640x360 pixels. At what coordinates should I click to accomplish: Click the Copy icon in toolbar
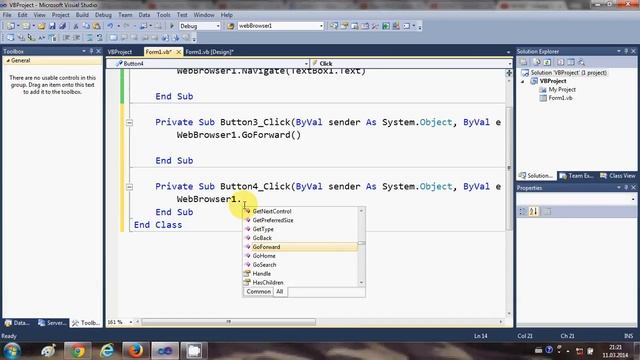tap(86, 26)
